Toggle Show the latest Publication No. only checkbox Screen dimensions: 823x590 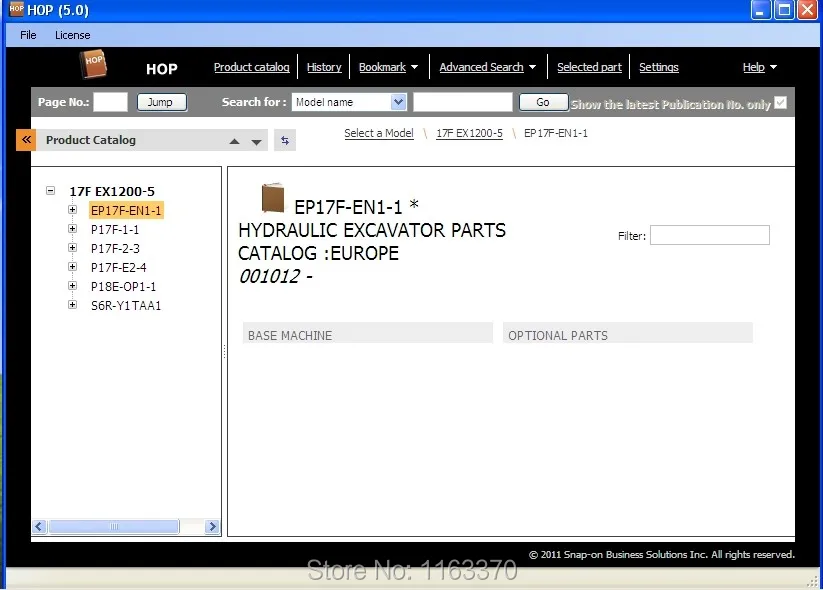(x=780, y=102)
